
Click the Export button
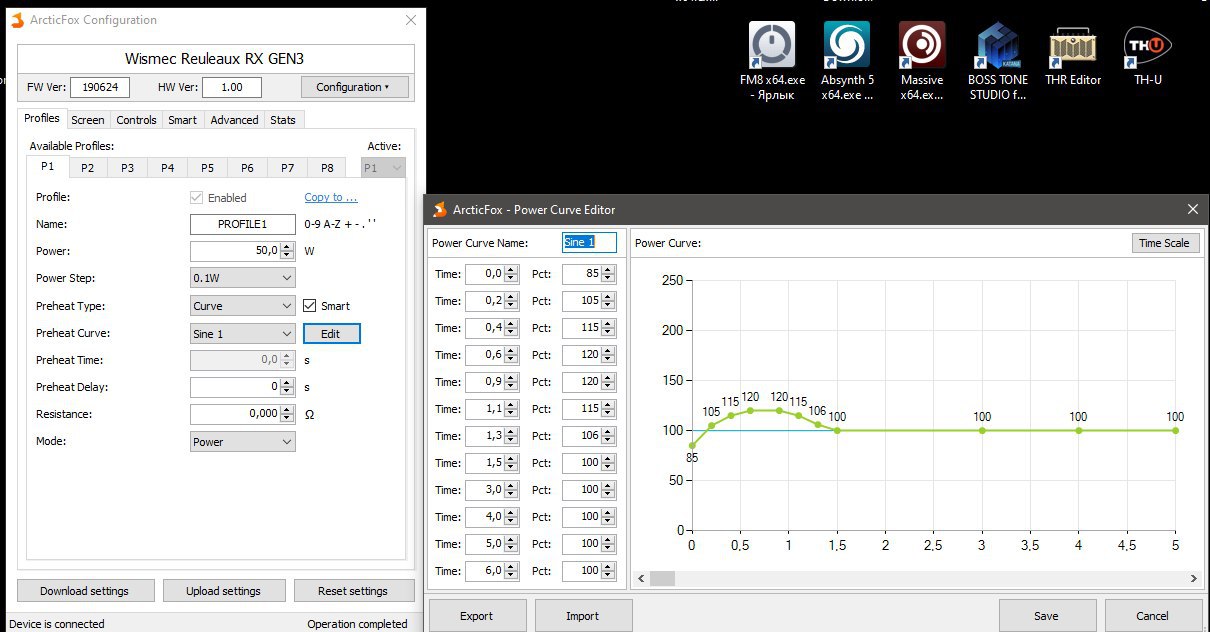tap(477, 616)
